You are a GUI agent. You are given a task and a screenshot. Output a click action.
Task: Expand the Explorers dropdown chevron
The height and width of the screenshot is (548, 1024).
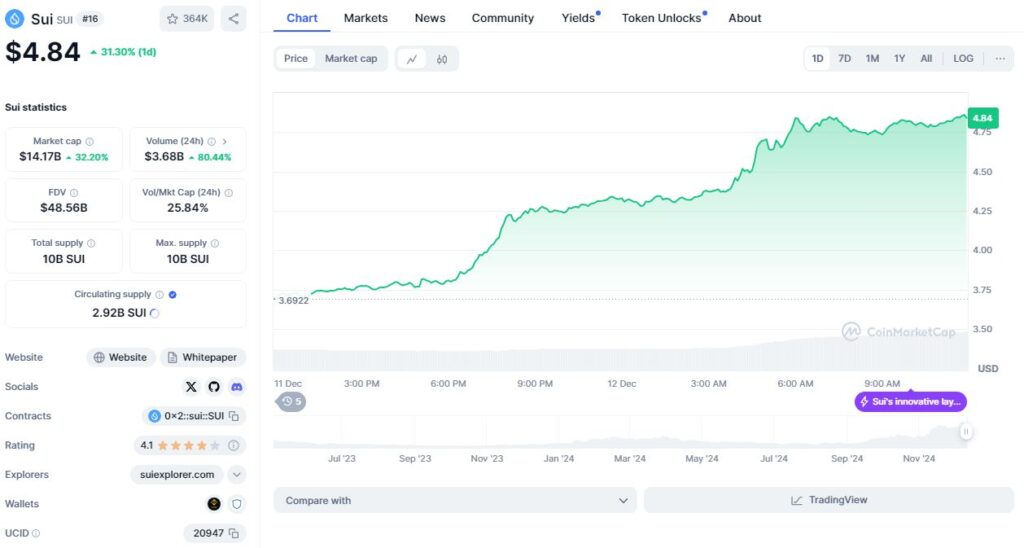click(236, 475)
